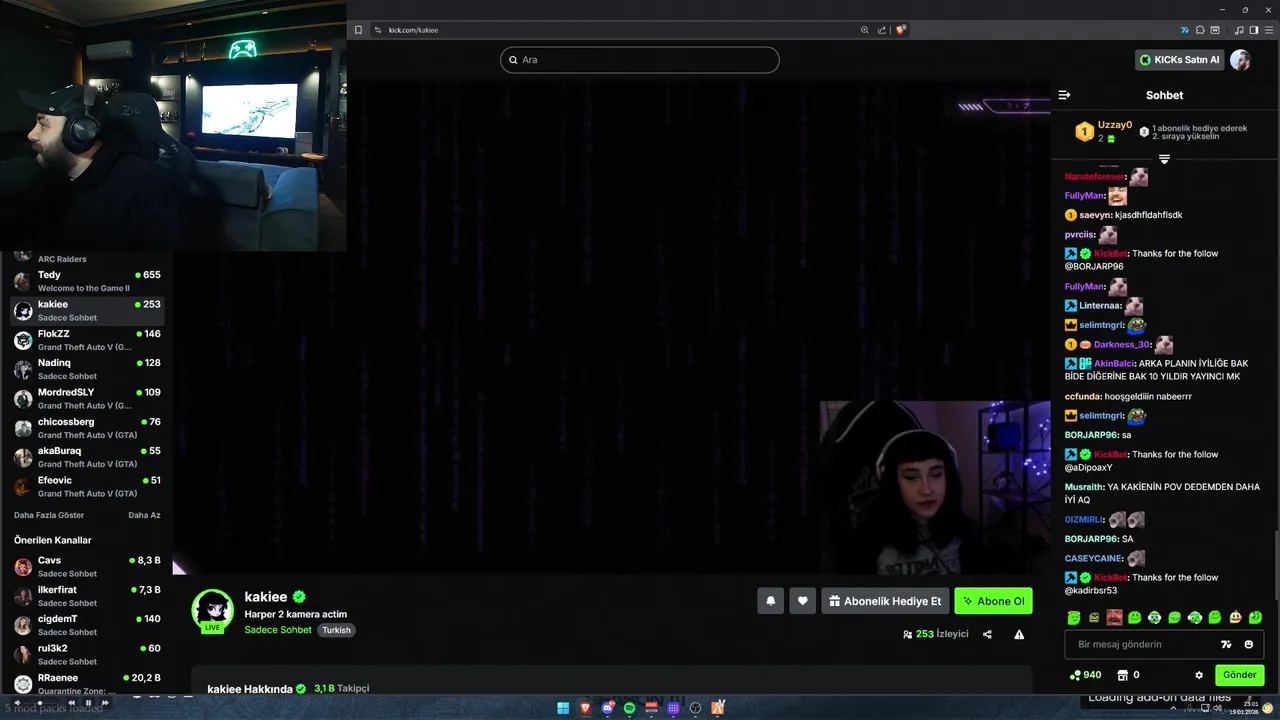Insert the mustached face emote from quick emotes
Image resolution: width=1280 pixels, height=720 pixels.
pos(1114,617)
